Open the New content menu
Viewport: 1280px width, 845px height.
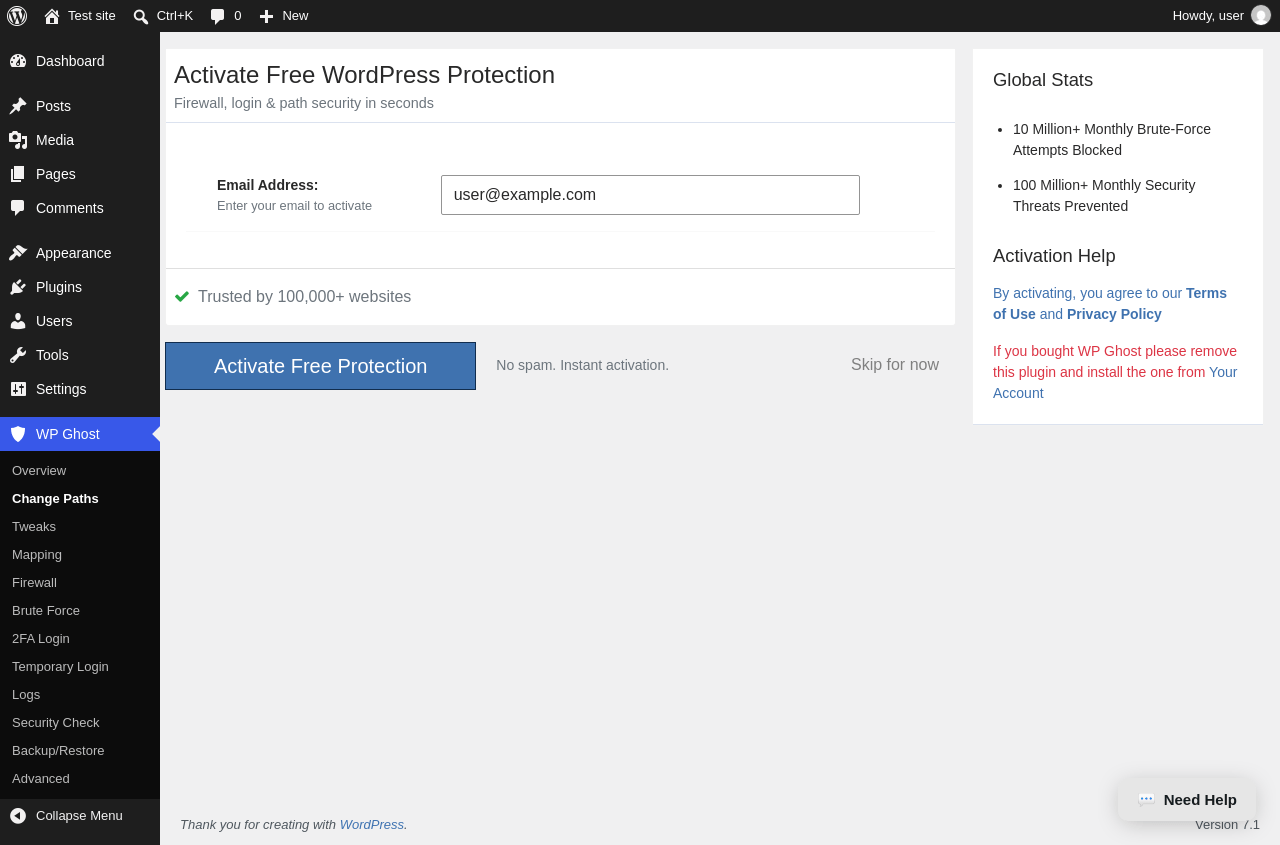click(283, 16)
